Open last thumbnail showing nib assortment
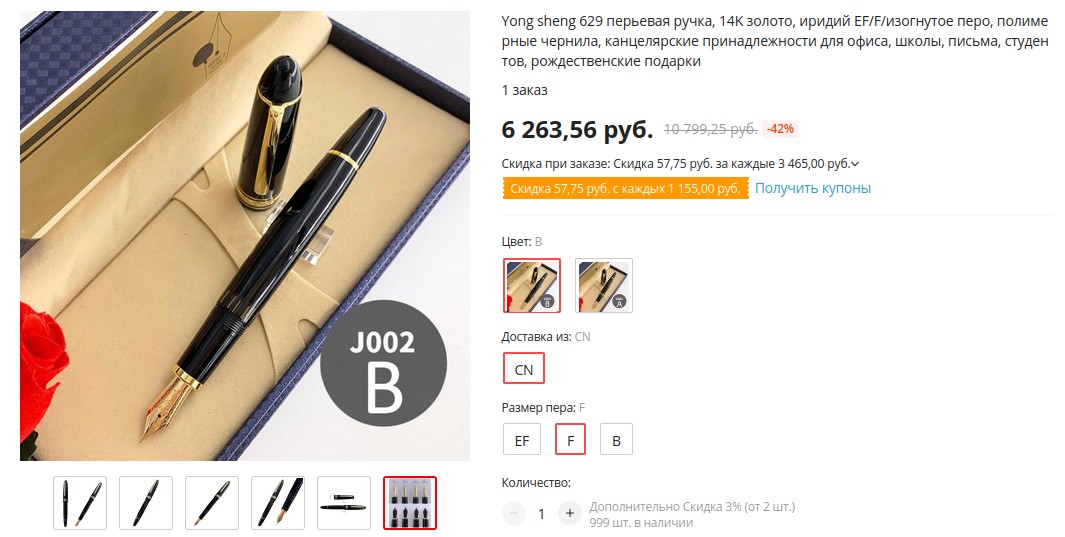This screenshot has width=1065, height=537. (x=410, y=503)
